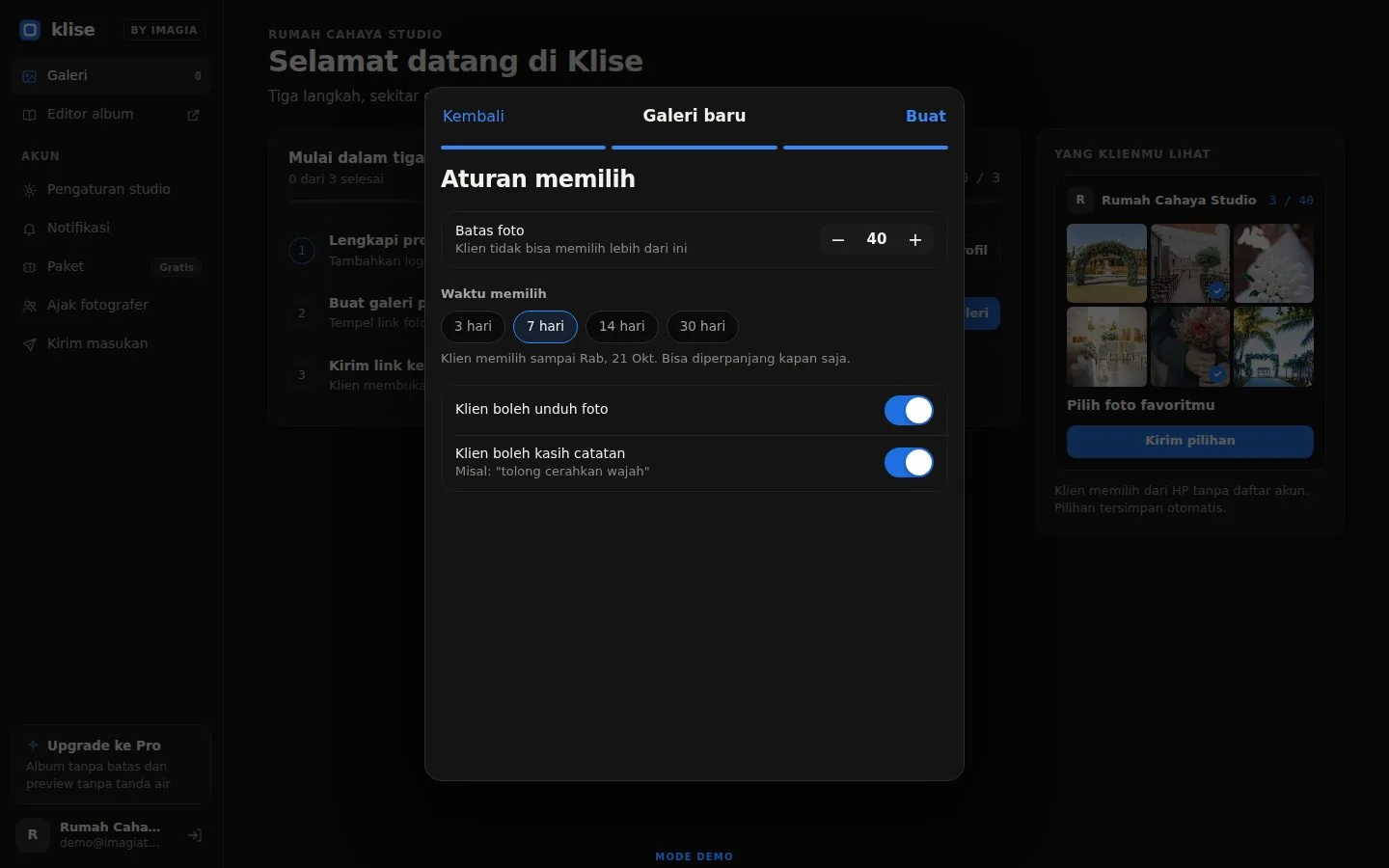Click the Paket sidebar icon
1389x868 pixels.
30,267
